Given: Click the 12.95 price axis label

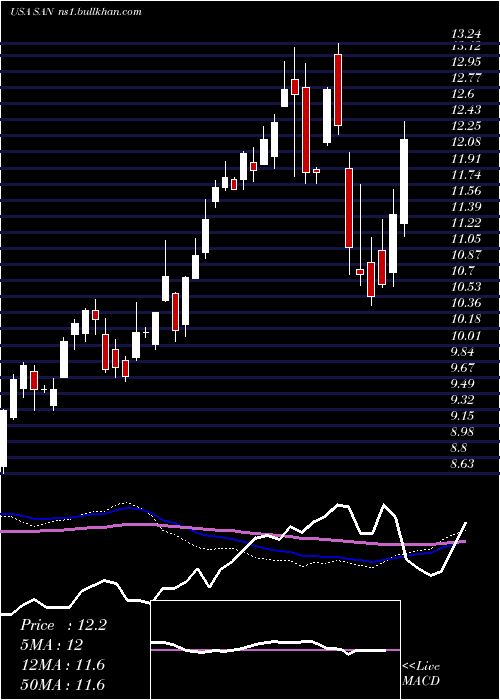Looking at the screenshot, I should click(x=467, y=62).
